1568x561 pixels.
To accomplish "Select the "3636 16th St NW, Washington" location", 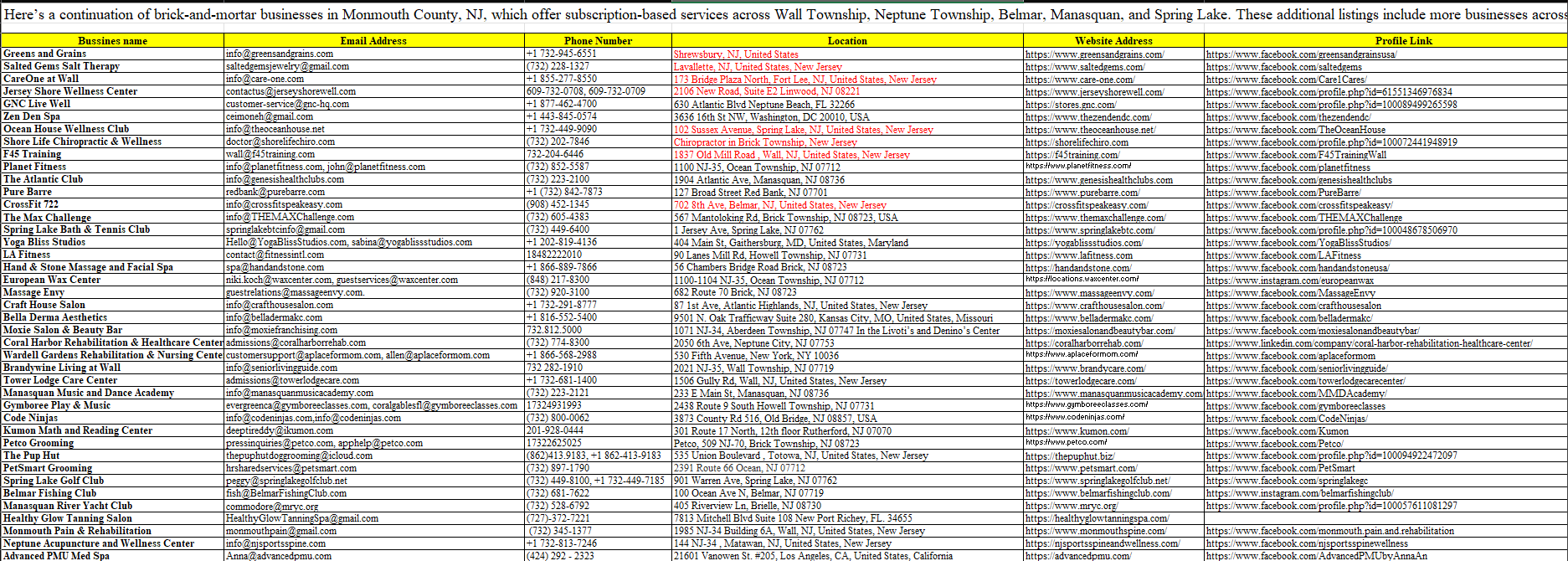I will tap(772, 116).
